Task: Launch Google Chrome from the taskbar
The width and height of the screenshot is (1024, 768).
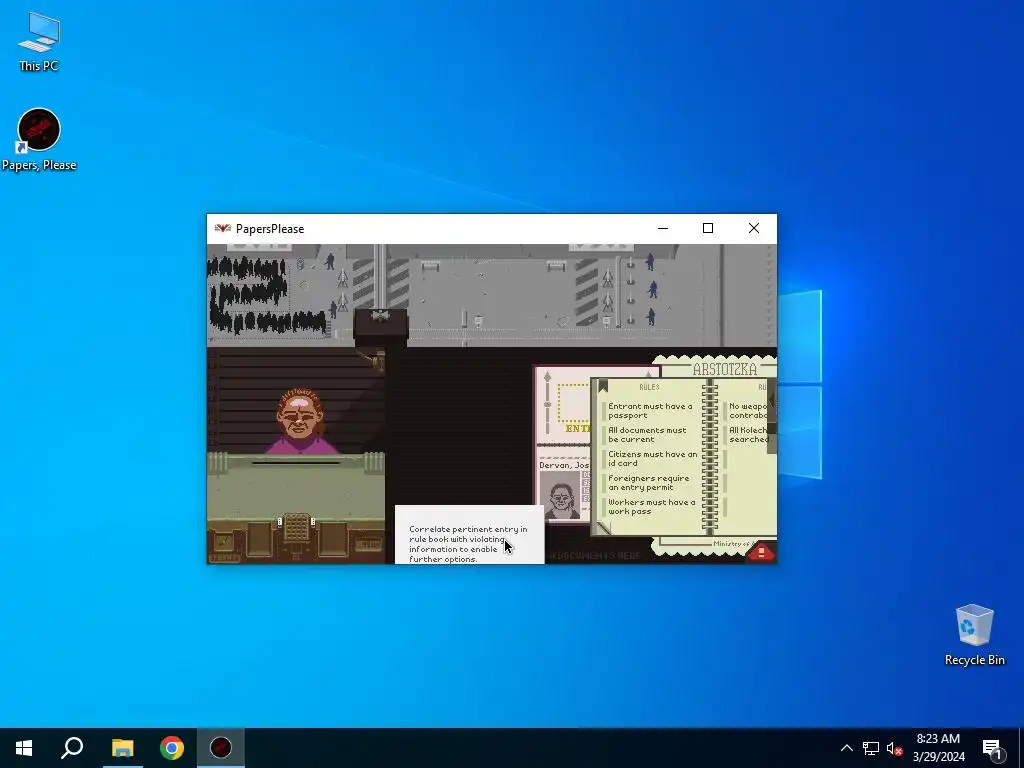Action: [172, 748]
